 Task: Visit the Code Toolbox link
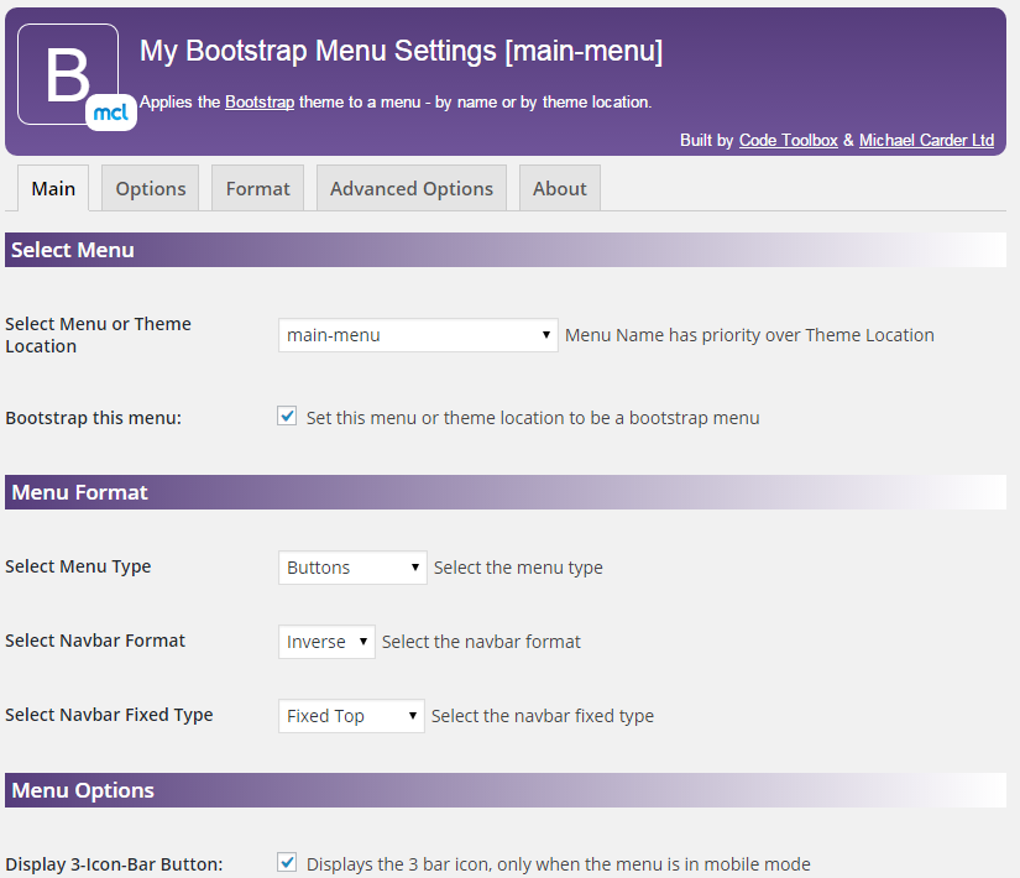pos(788,140)
